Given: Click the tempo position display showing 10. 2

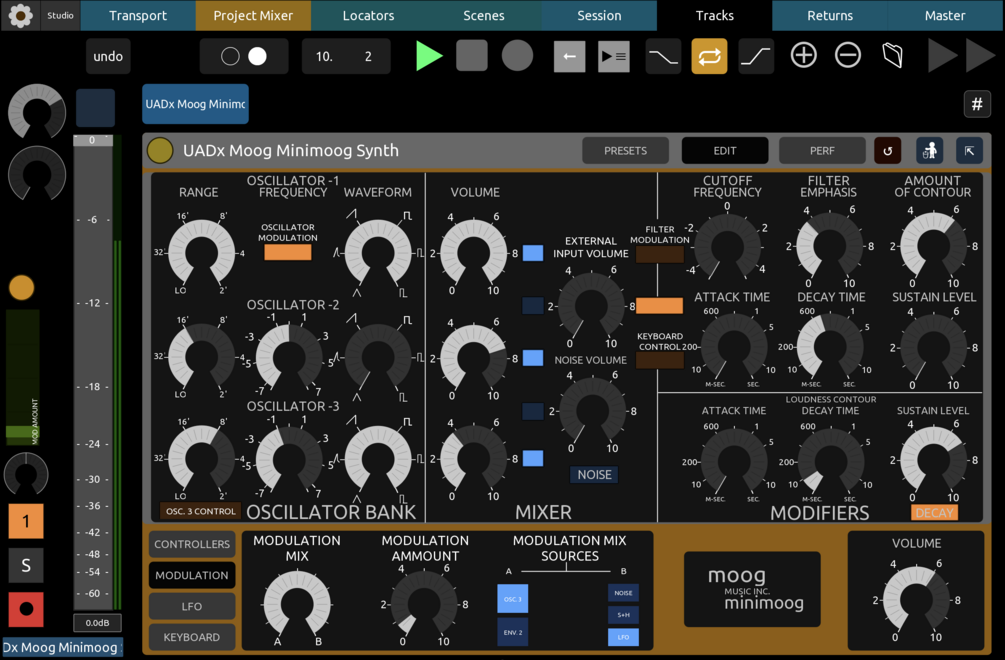Looking at the screenshot, I should coord(345,56).
